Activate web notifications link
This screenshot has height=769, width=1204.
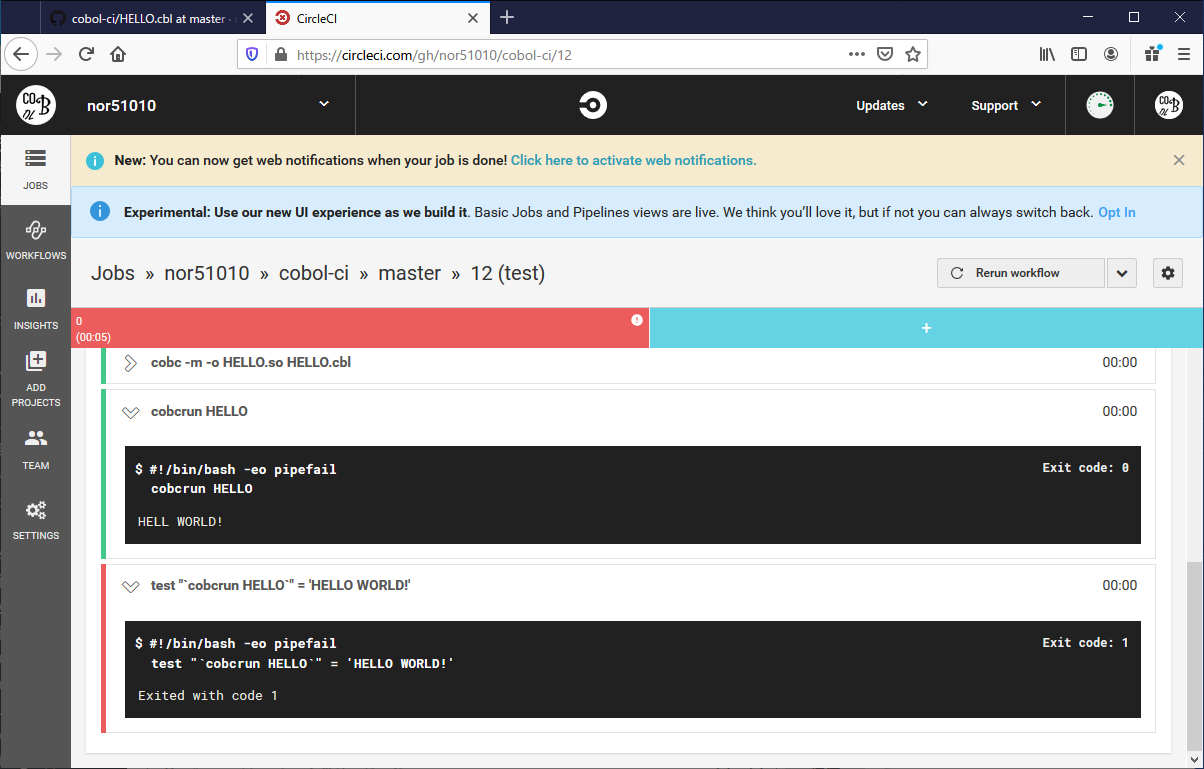[x=633, y=160]
